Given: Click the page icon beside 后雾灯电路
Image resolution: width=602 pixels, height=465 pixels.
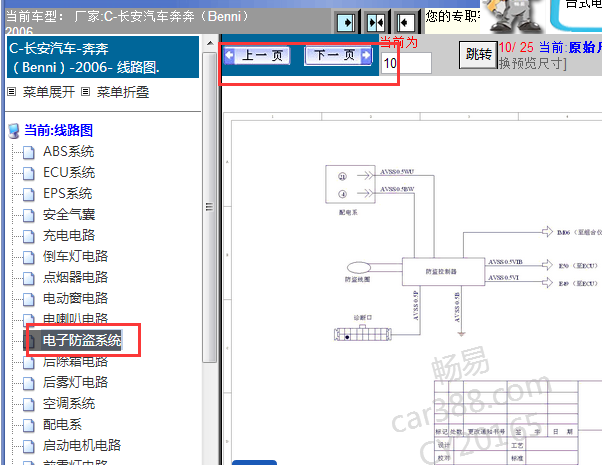Looking at the screenshot, I should (x=29, y=383).
